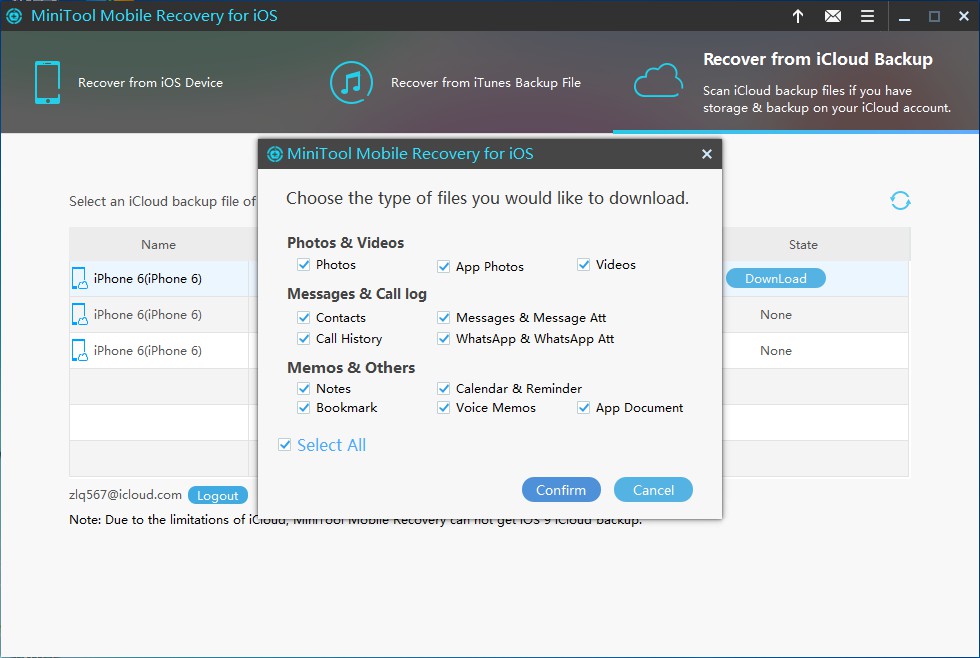Toggle the Contacts checkbox

tap(304, 317)
